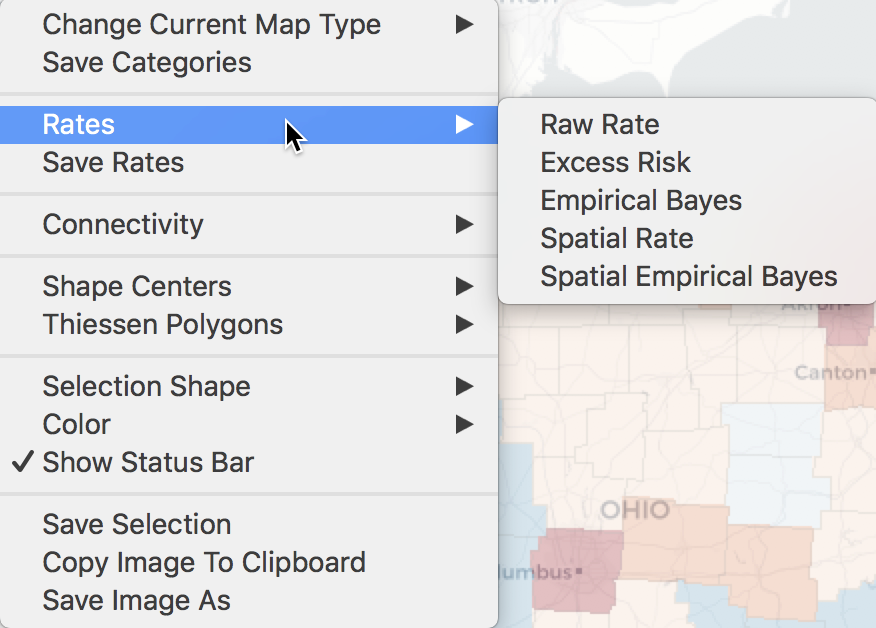Choose Empirical Bayes rate option
The height and width of the screenshot is (628, 876).
(687, 201)
